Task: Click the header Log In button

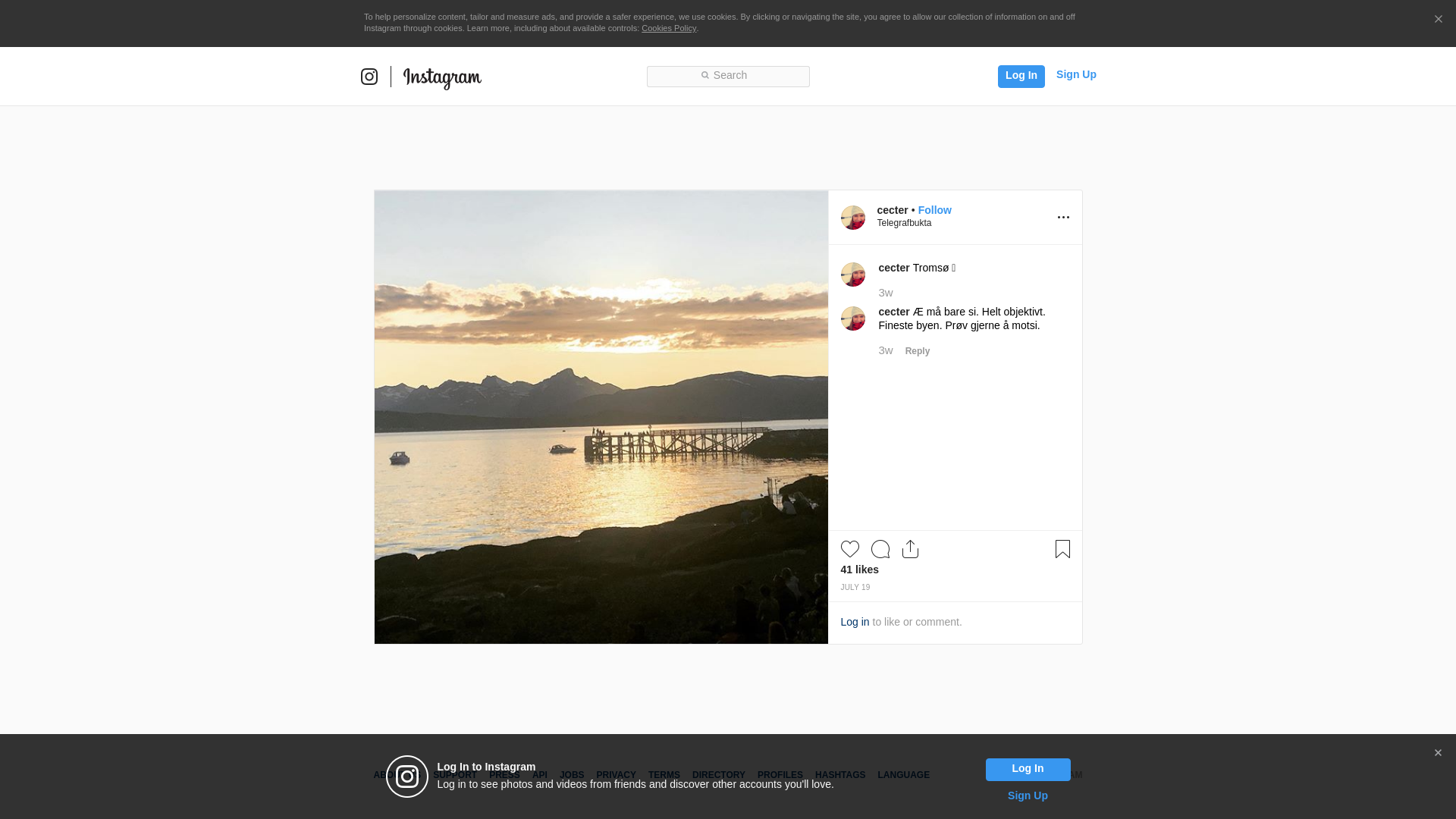Action: (x=1021, y=76)
